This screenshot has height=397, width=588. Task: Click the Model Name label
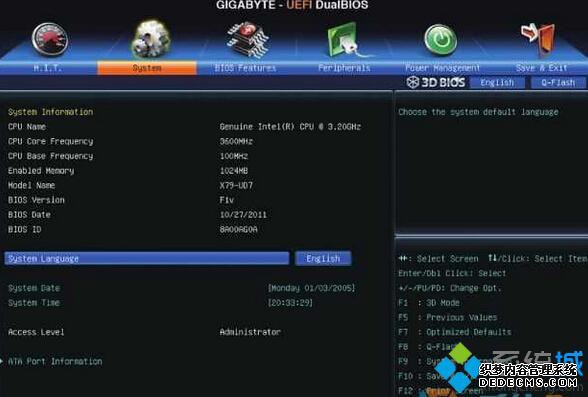click(x=32, y=185)
